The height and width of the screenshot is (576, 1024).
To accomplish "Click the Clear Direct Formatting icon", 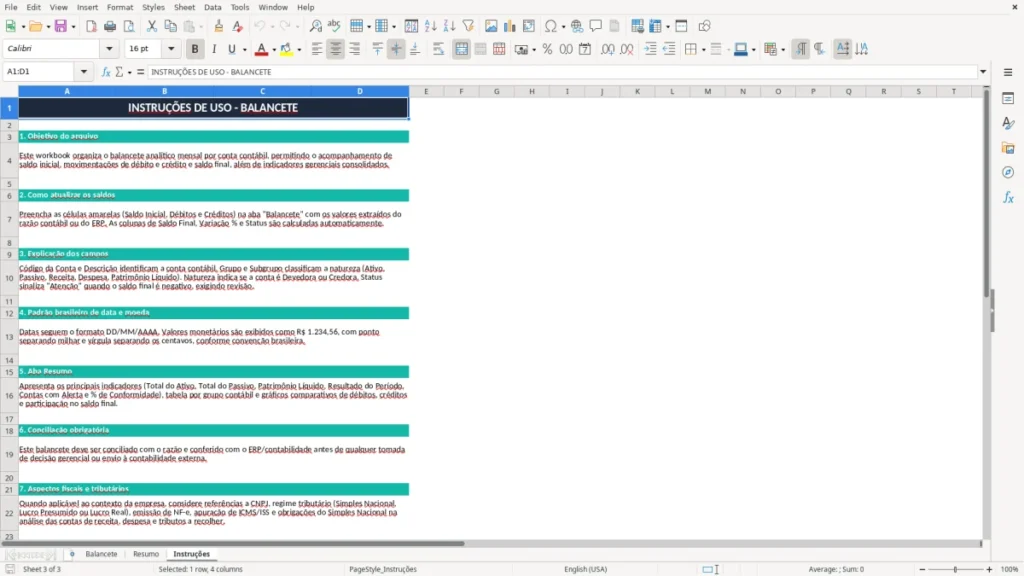I will point(238,26).
